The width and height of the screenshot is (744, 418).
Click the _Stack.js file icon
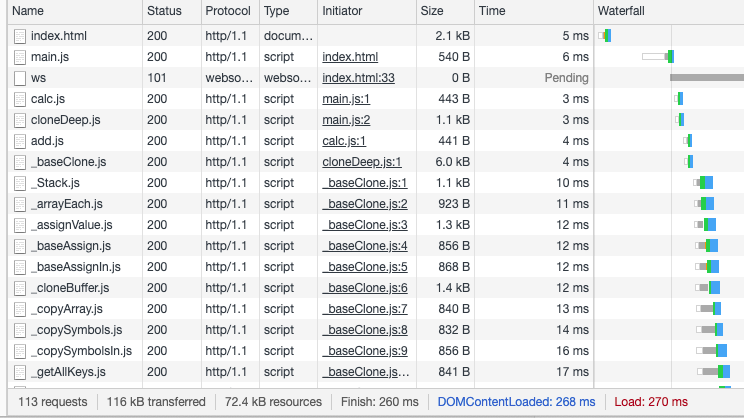20,183
